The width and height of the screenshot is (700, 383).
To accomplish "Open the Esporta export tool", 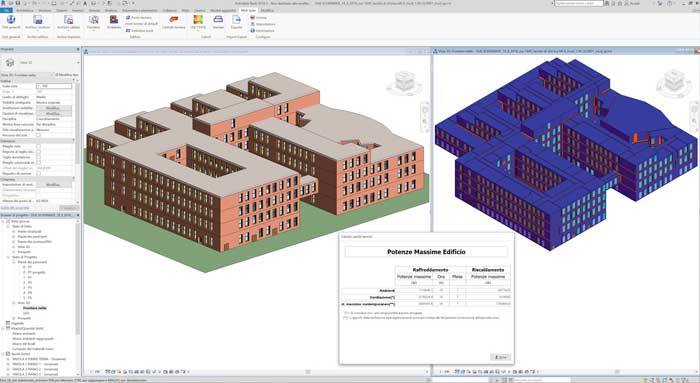I will (x=237, y=22).
